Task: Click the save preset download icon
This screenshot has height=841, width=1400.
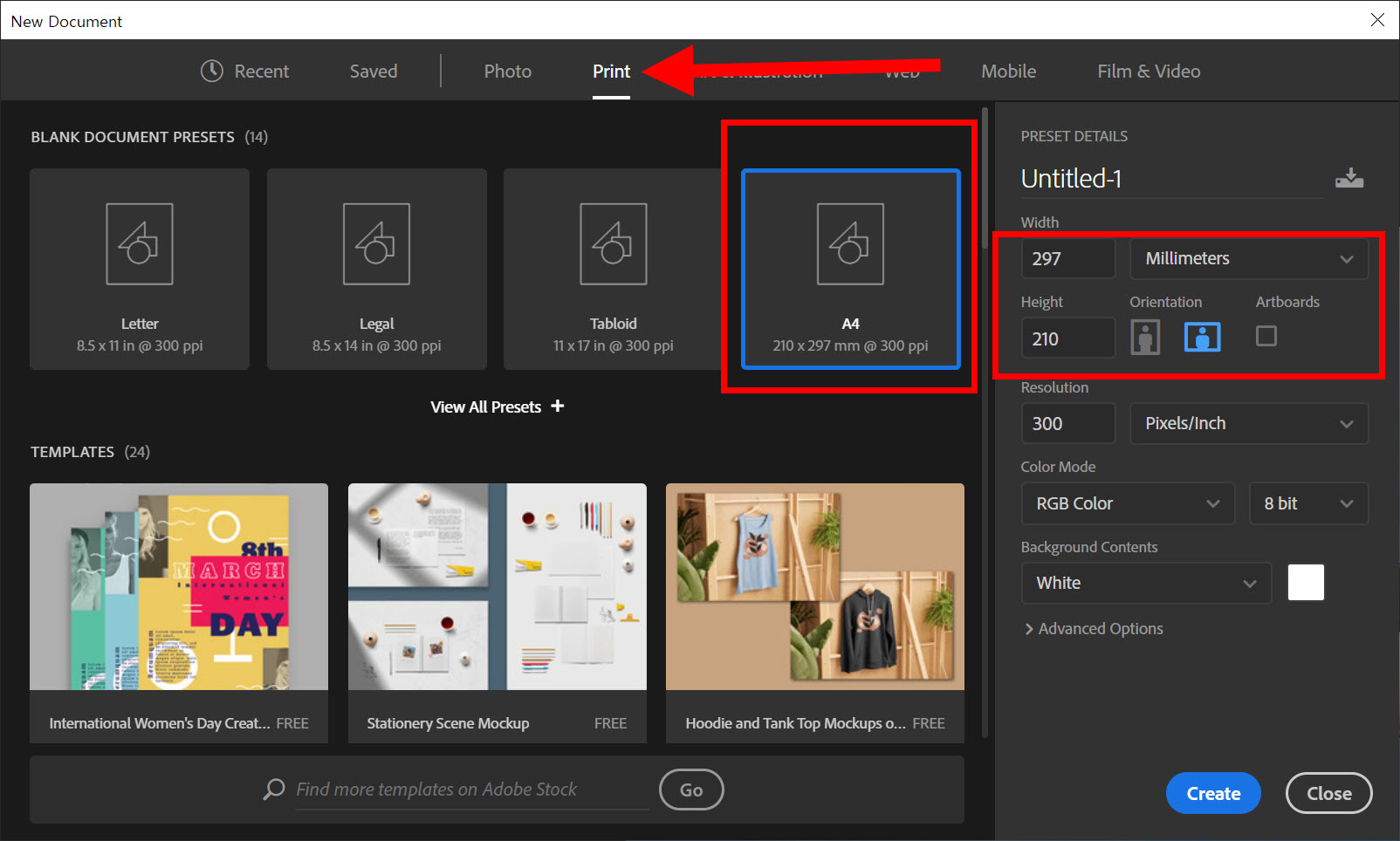Action: (x=1349, y=178)
